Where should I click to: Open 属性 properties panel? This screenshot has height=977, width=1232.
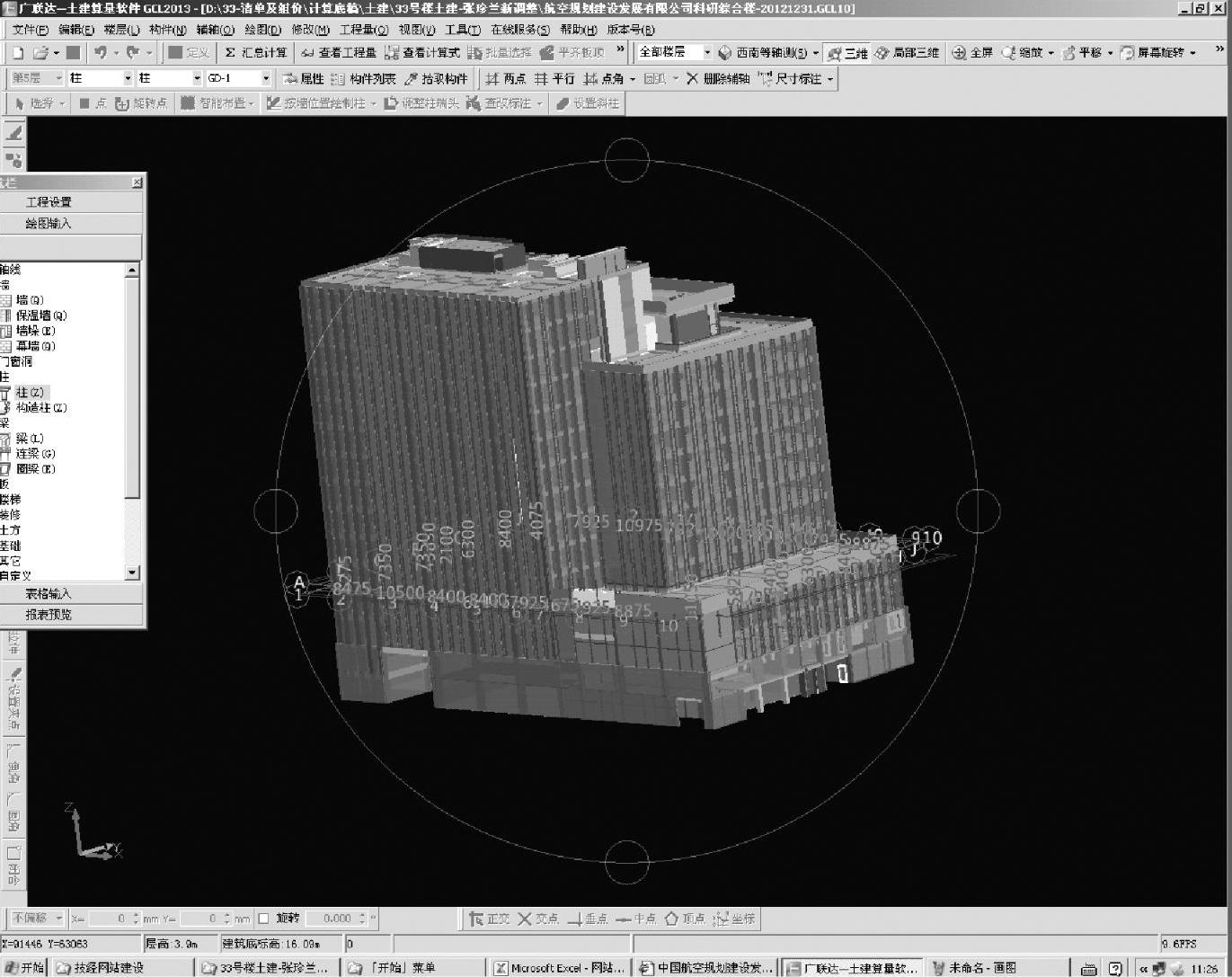(303, 79)
